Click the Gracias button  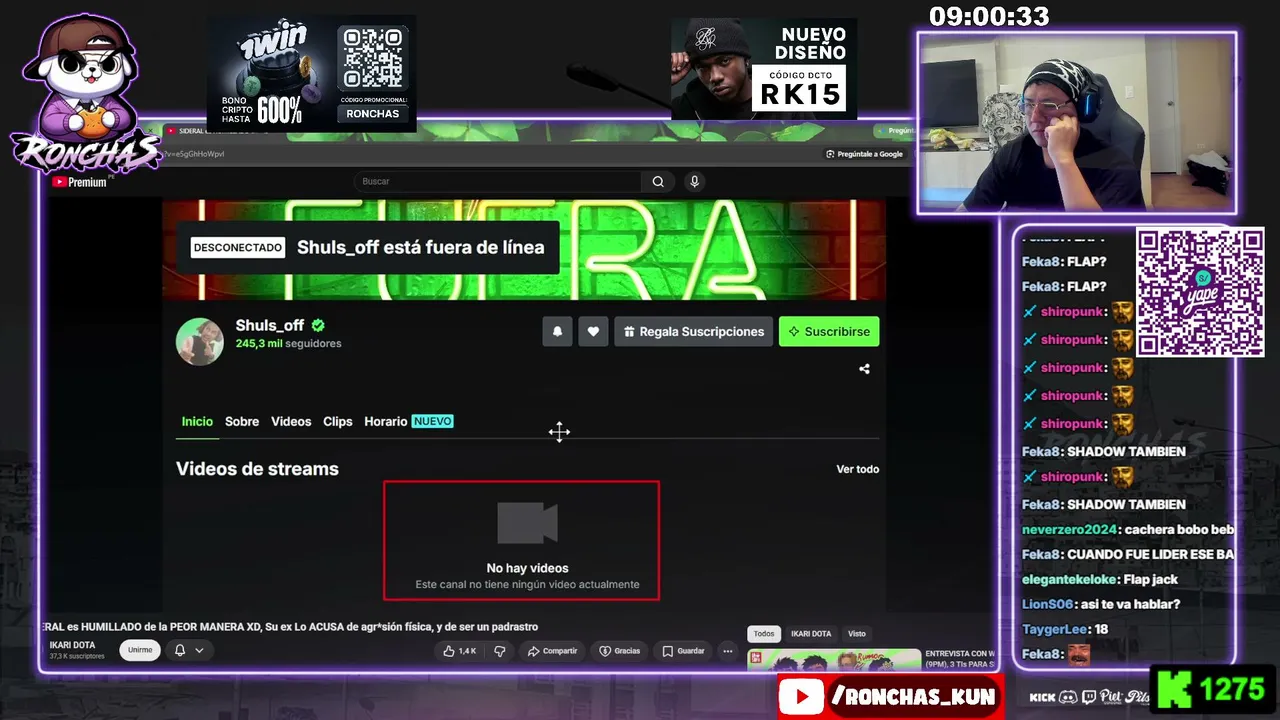[x=620, y=651]
